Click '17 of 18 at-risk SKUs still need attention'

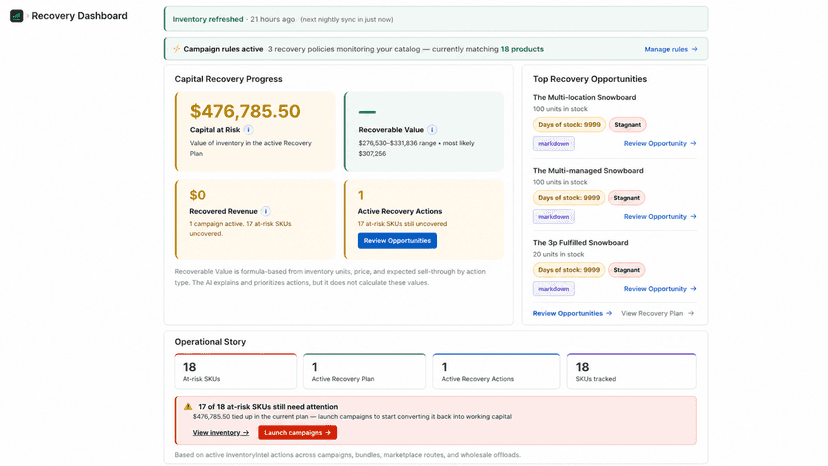pos(268,406)
